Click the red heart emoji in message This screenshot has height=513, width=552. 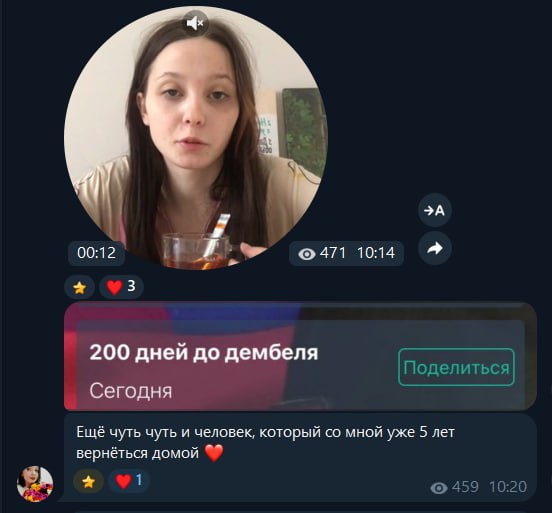tap(214, 453)
